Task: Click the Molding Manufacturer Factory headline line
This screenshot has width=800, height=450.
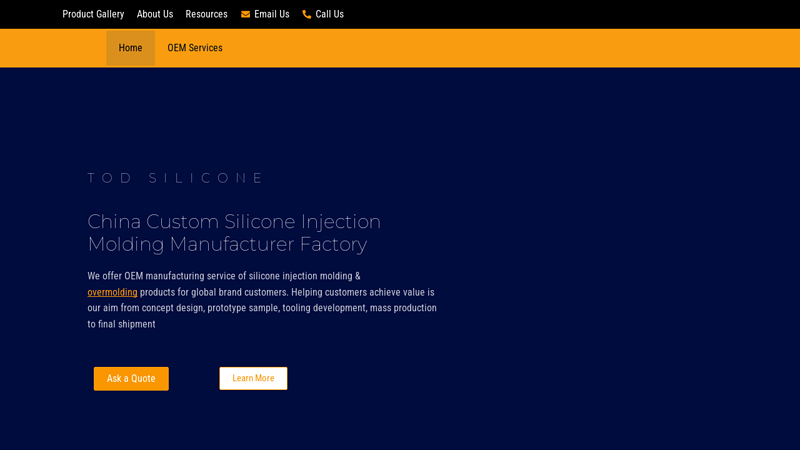Action: coord(227,244)
